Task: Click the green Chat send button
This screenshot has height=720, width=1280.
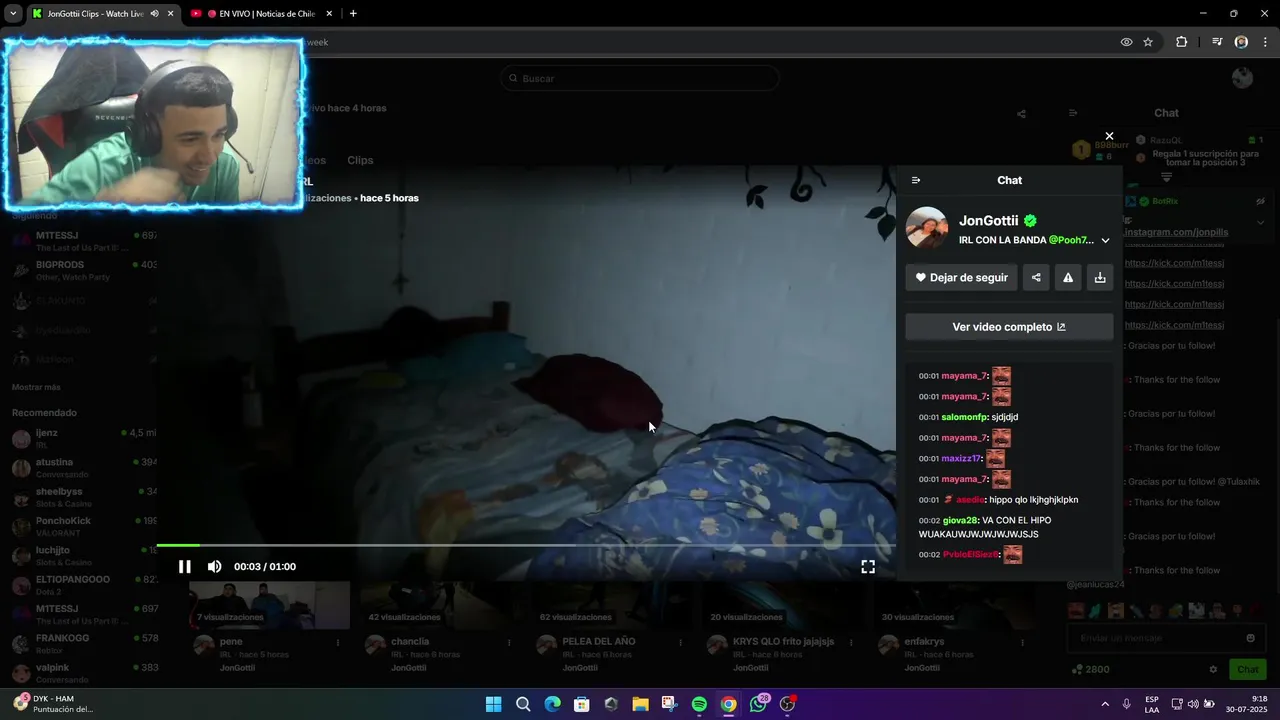Action: coord(1248,669)
